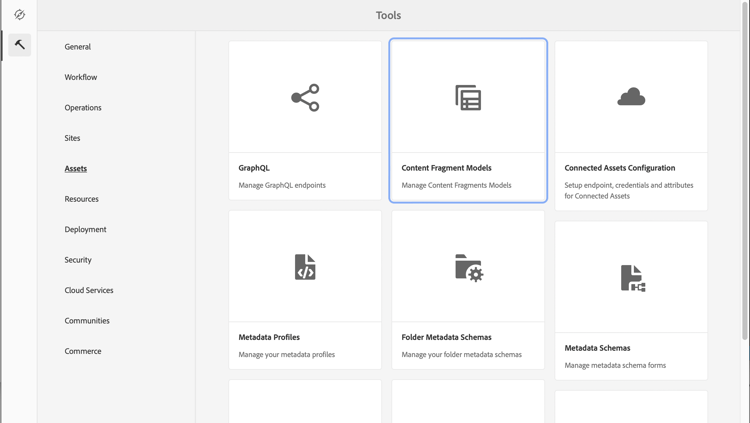750x423 pixels.
Task: Click the Content Fragment Models table icon
Action: [468, 98]
